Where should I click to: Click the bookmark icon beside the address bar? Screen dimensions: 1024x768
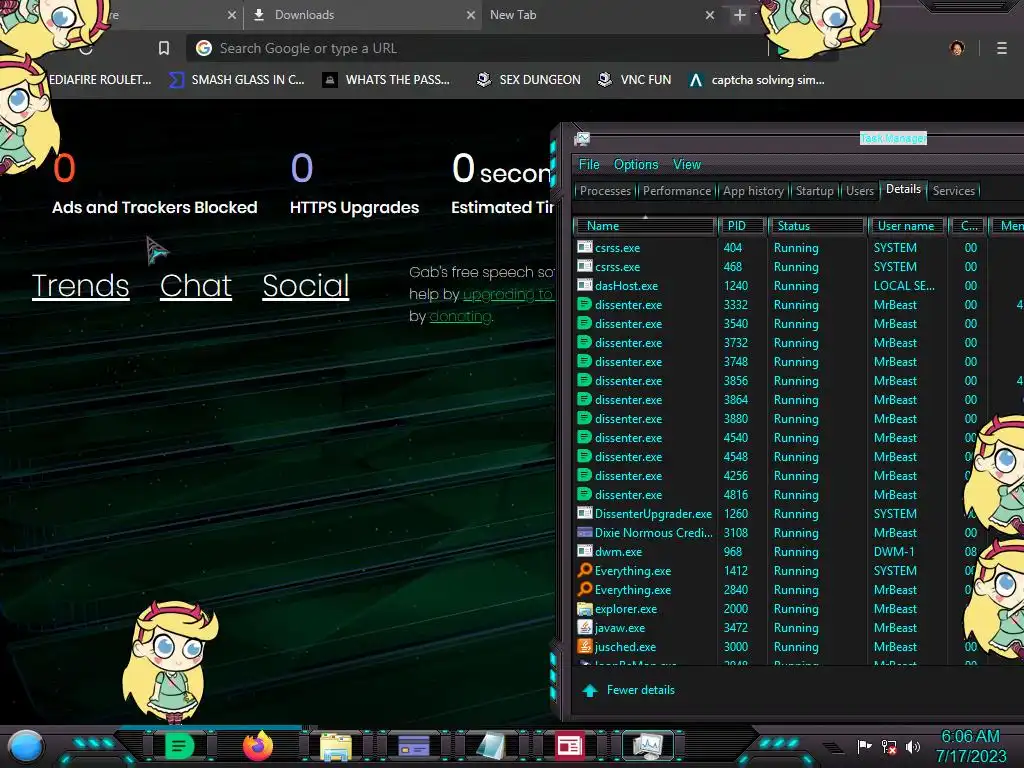[164, 48]
